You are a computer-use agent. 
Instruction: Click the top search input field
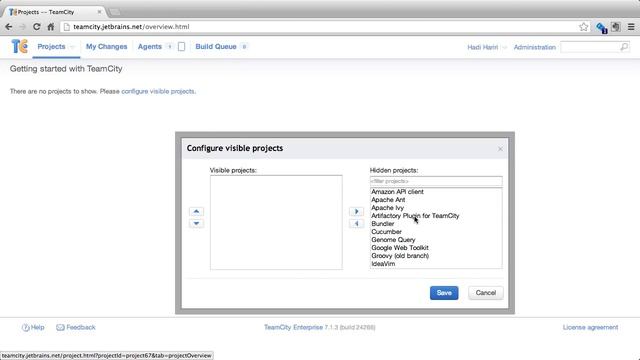click(590, 47)
